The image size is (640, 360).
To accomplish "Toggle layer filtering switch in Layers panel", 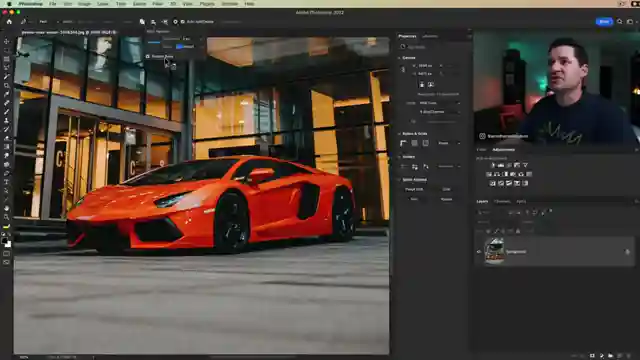I will [551, 211].
